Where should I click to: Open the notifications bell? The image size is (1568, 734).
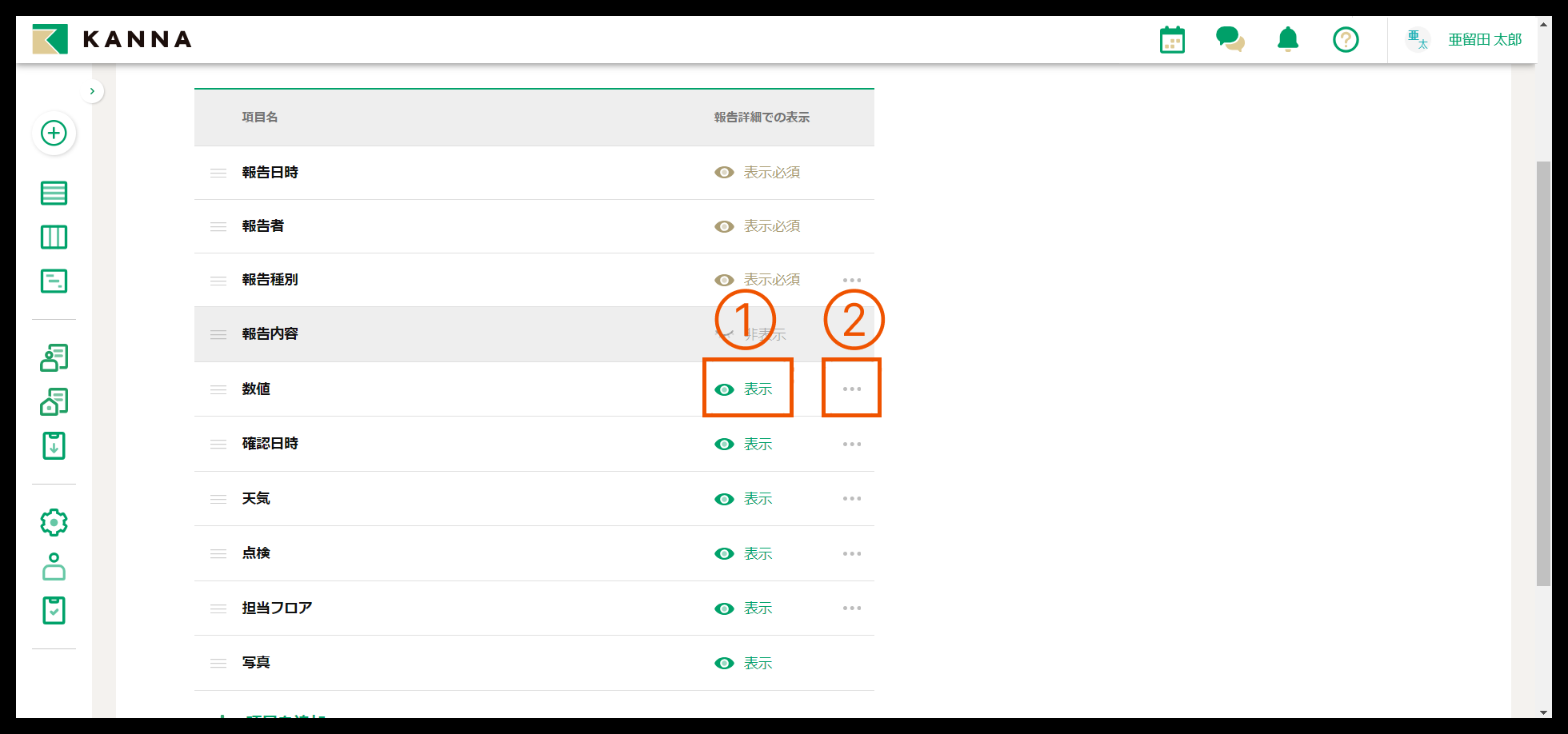1287,39
